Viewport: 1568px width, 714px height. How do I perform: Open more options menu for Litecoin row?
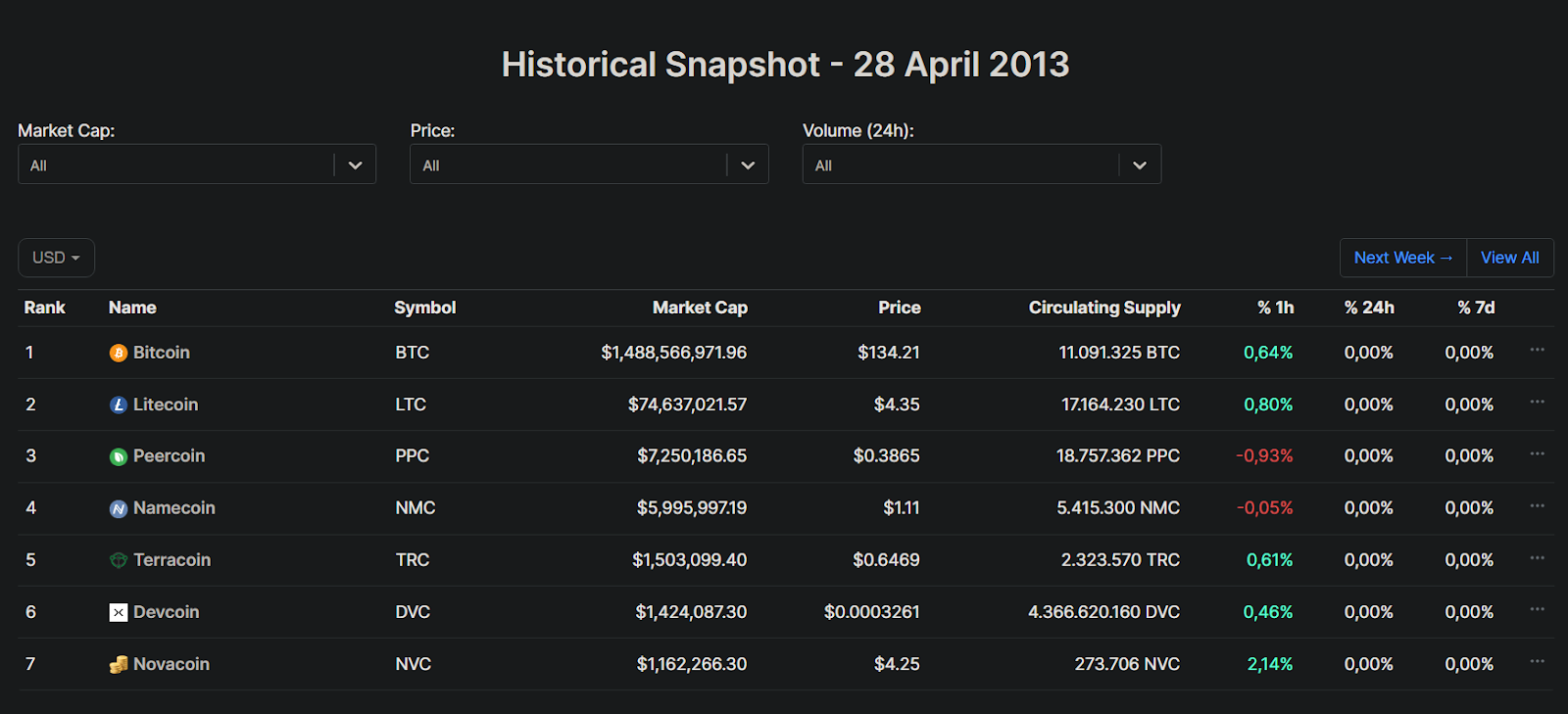[1537, 402]
